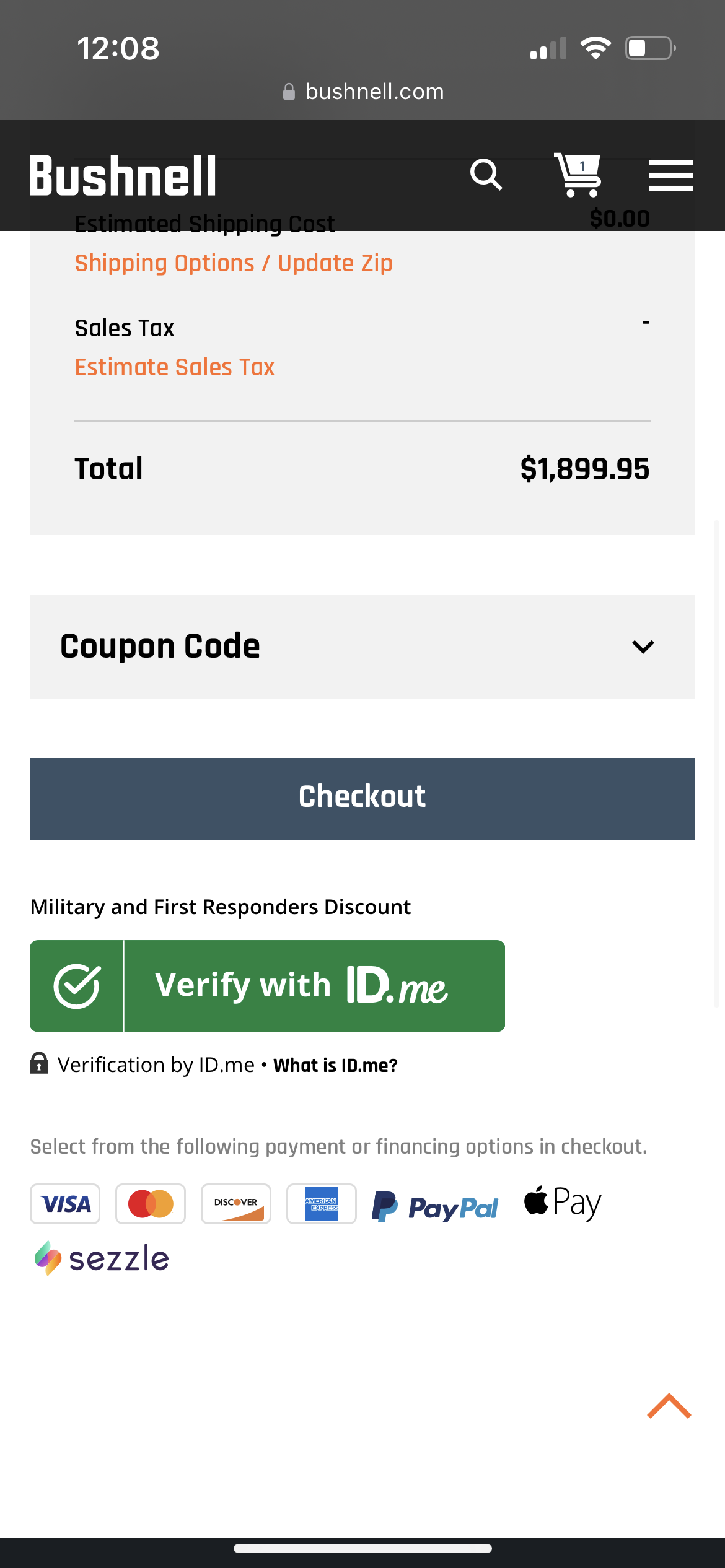
Task: Open Shipping Options / Update Zip link
Action: (x=234, y=263)
